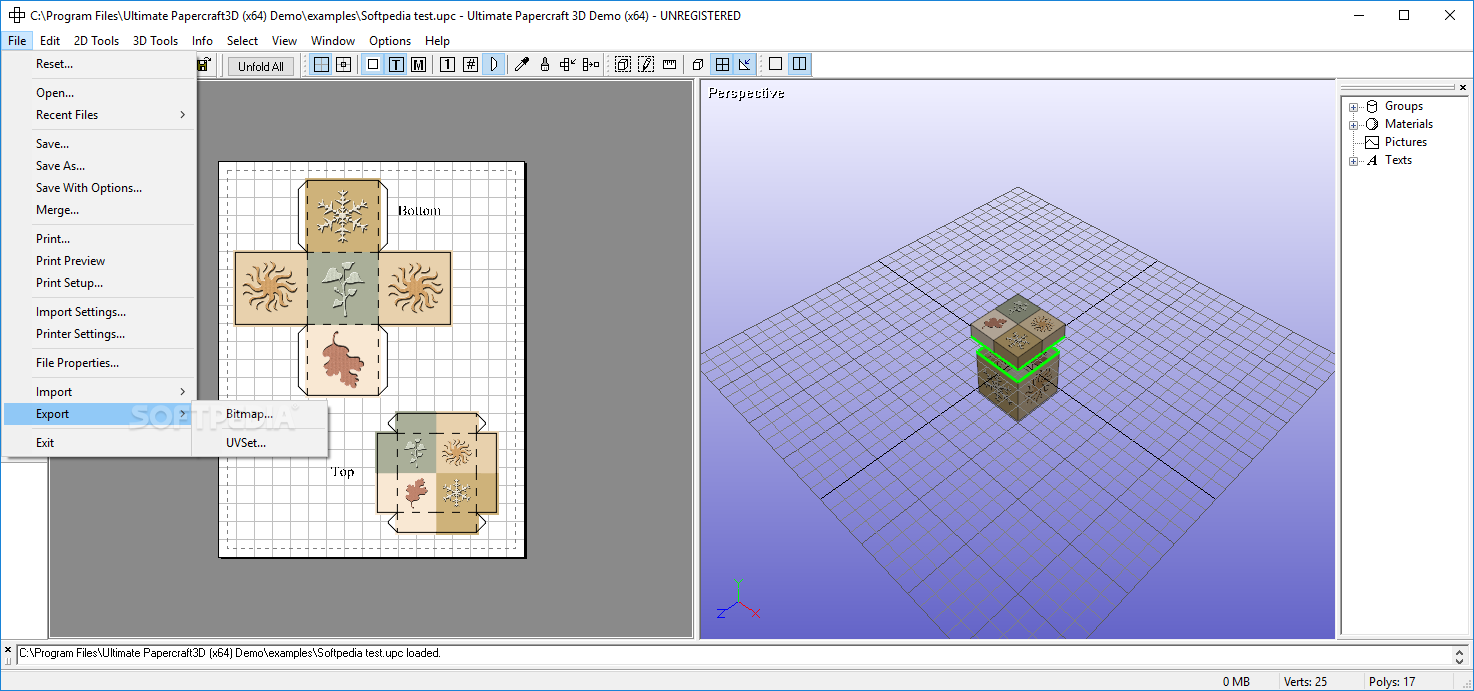
Task: Toggle the axis display icon
Action: pyautogui.click(x=745, y=65)
